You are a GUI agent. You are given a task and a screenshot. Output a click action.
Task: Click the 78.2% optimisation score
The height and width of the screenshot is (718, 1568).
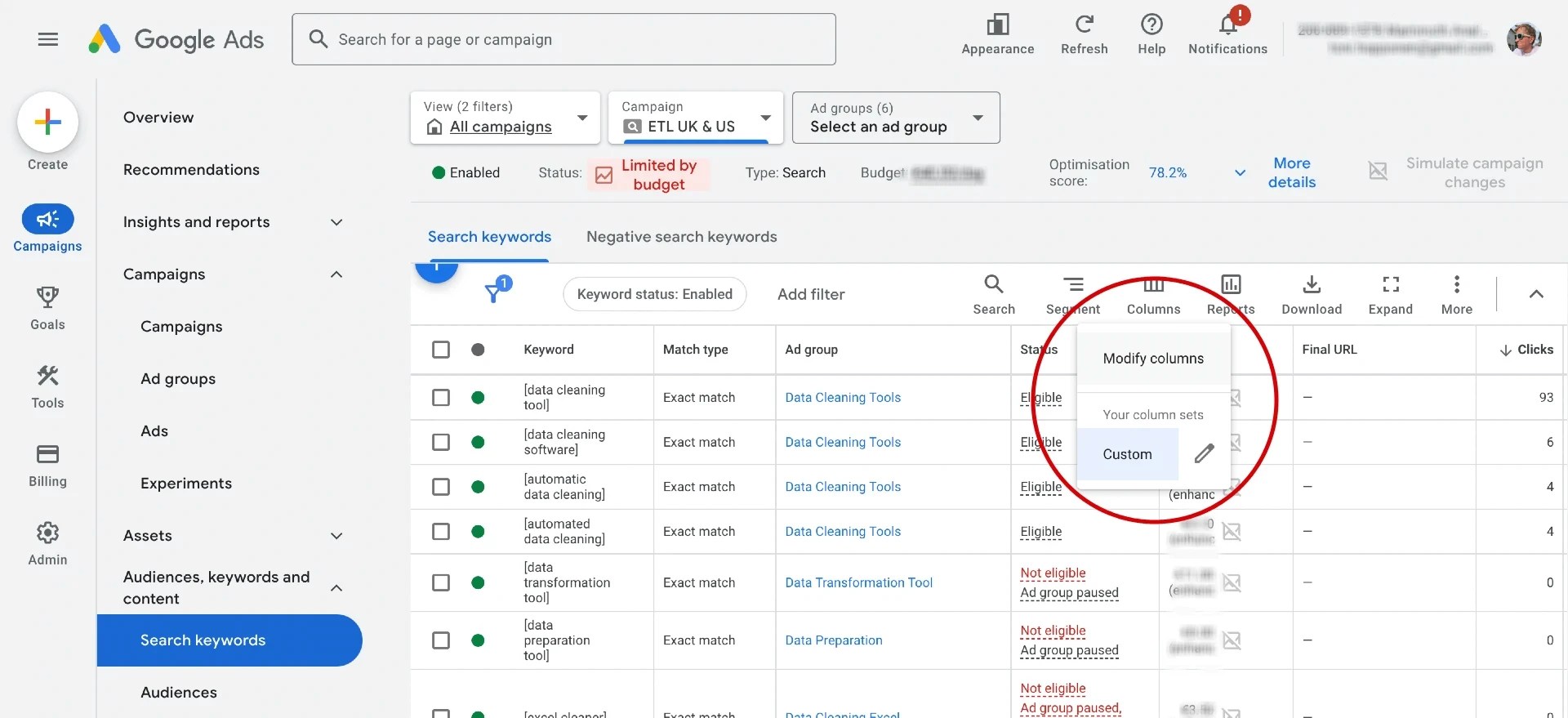coord(1167,172)
